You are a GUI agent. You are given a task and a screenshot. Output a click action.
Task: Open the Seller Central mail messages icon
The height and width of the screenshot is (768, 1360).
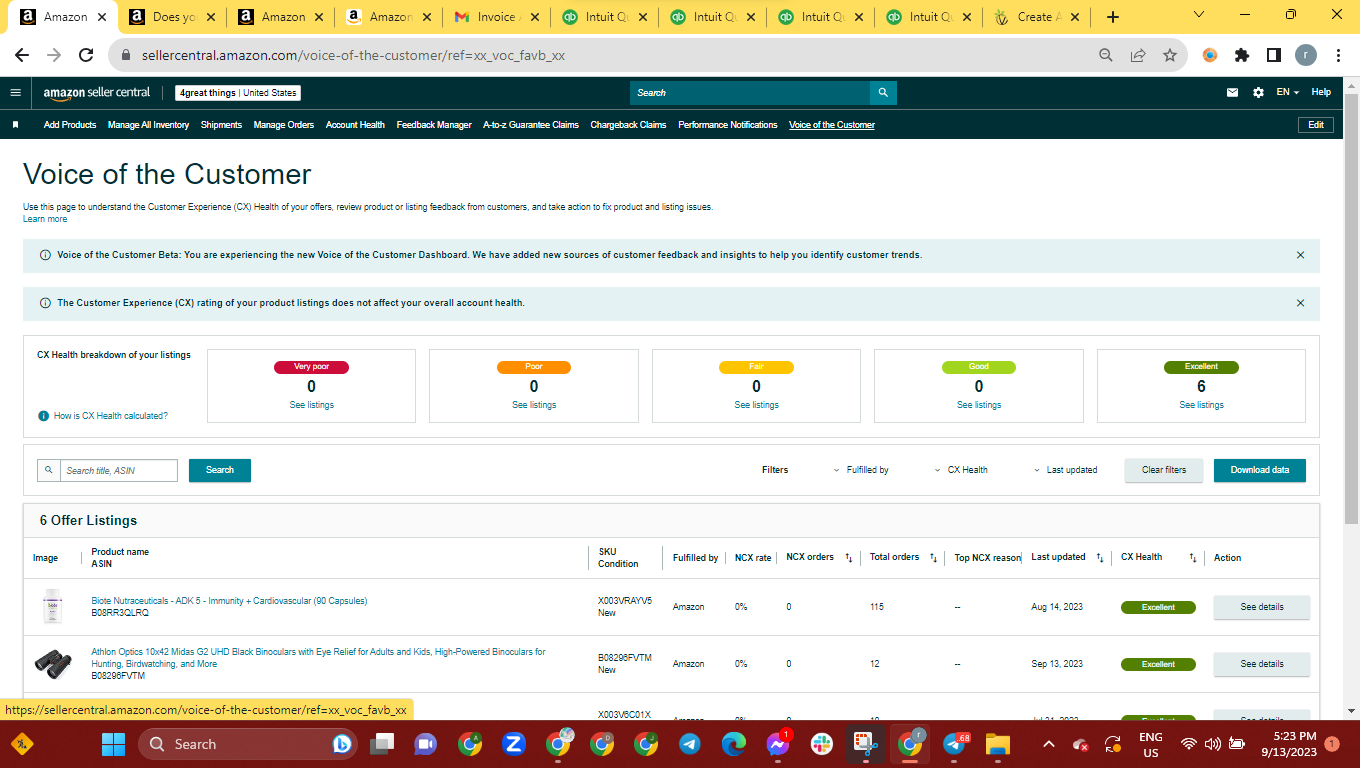pos(1232,92)
